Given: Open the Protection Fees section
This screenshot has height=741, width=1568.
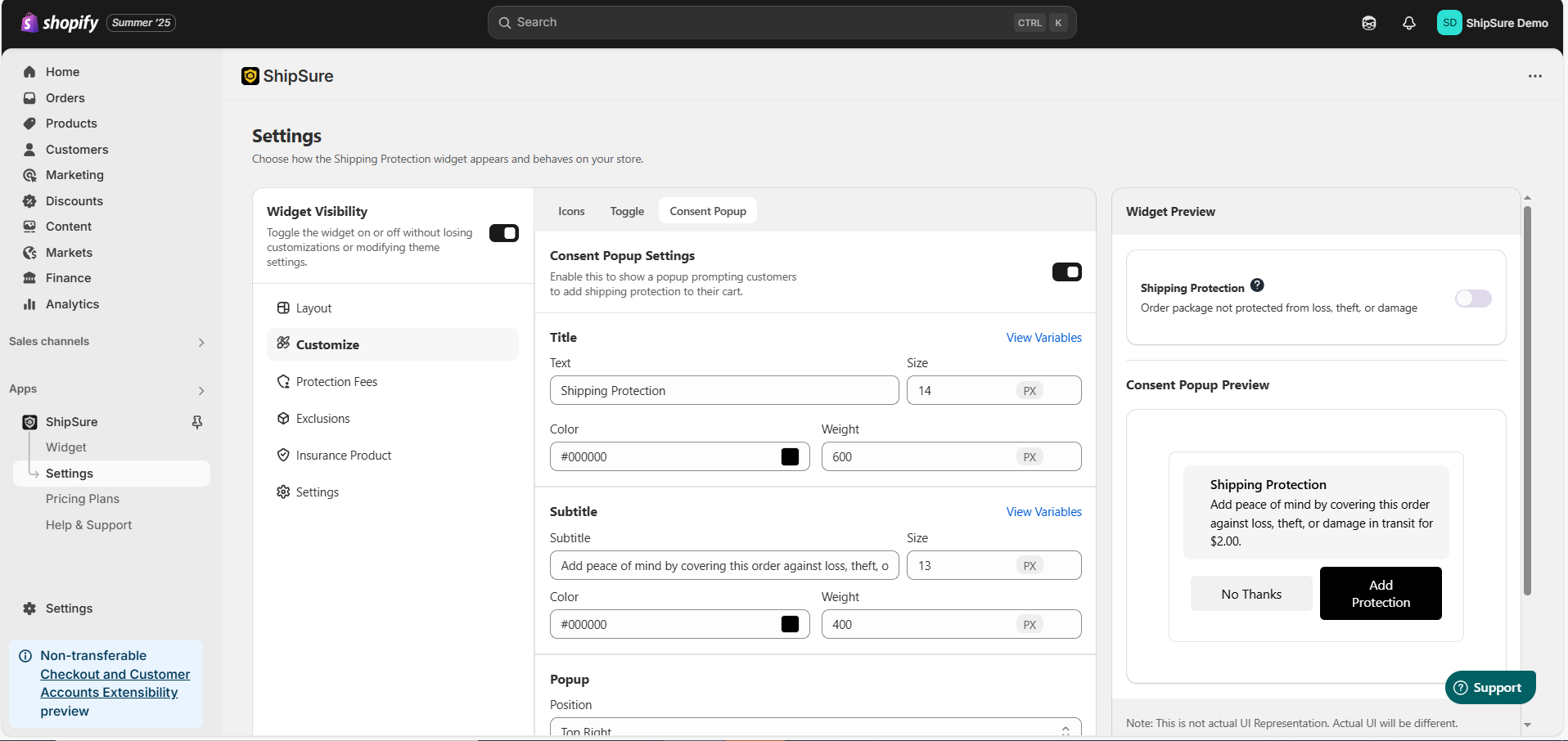Looking at the screenshot, I should [393, 382].
